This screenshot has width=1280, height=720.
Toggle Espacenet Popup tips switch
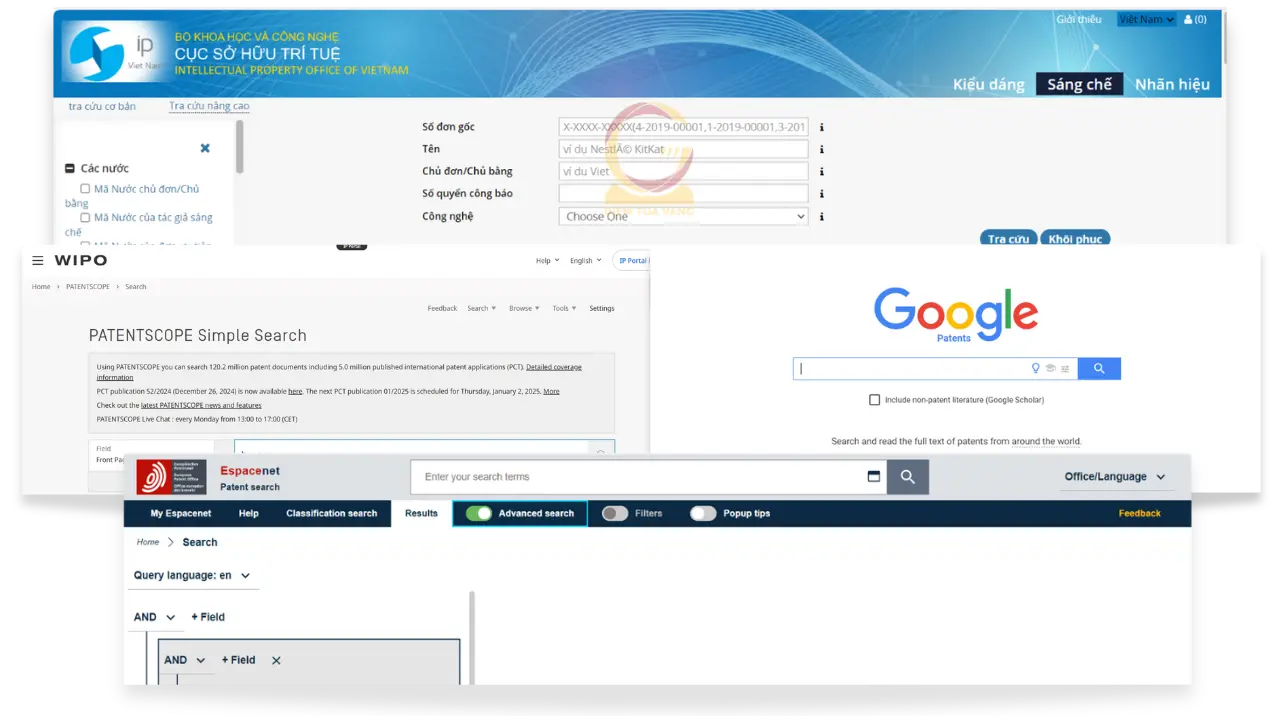point(703,513)
